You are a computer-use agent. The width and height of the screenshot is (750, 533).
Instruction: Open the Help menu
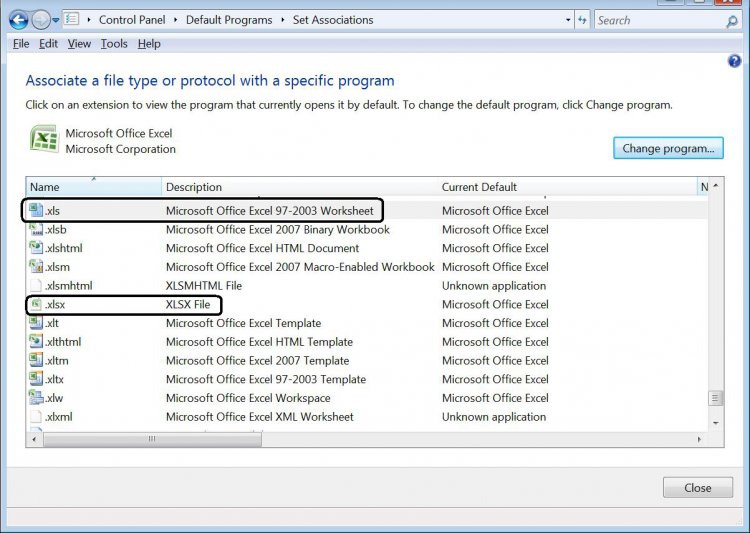point(149,44)
